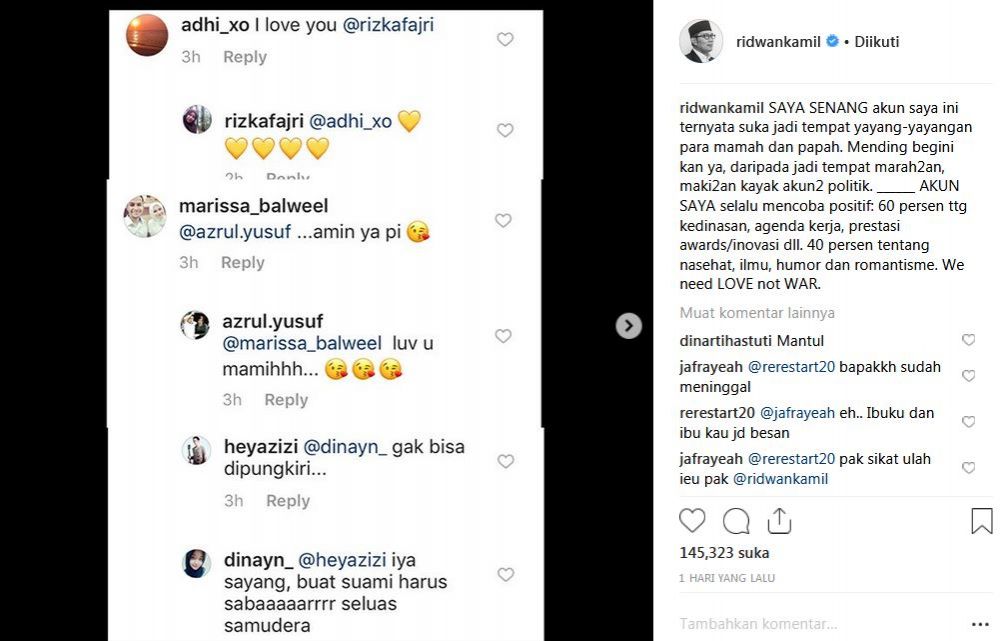The height and width of the screenshot is (641, 1000).
Task: Like adhi_xo's comment with its heart icon
Action: coord(505,39)
